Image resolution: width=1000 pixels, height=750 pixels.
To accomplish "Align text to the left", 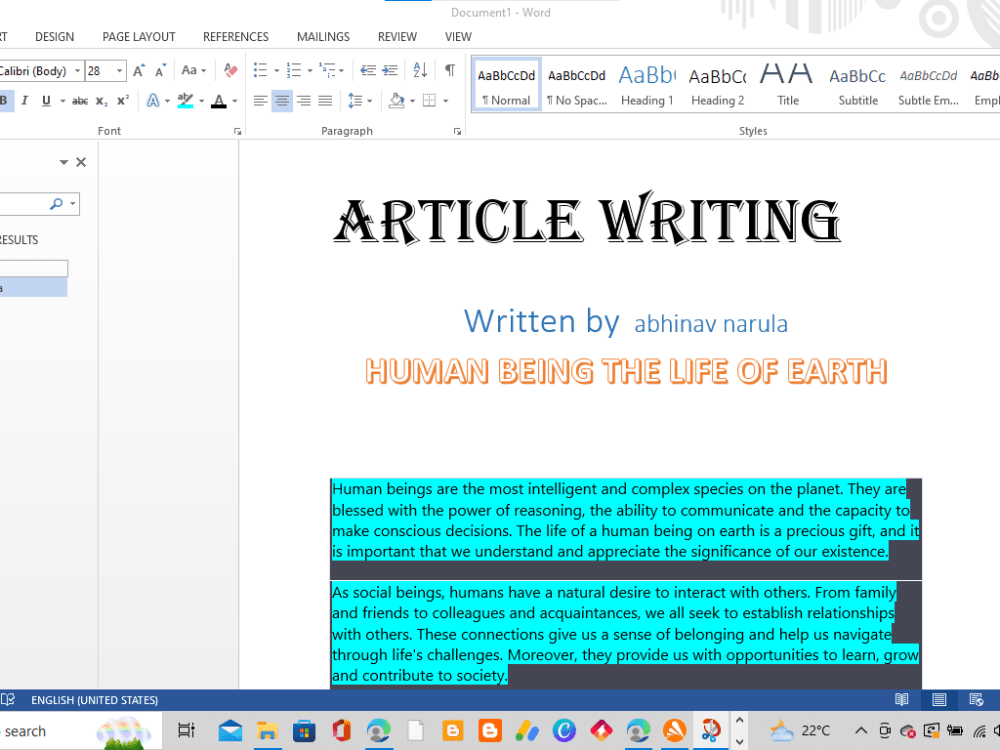I will pos(260,101).
